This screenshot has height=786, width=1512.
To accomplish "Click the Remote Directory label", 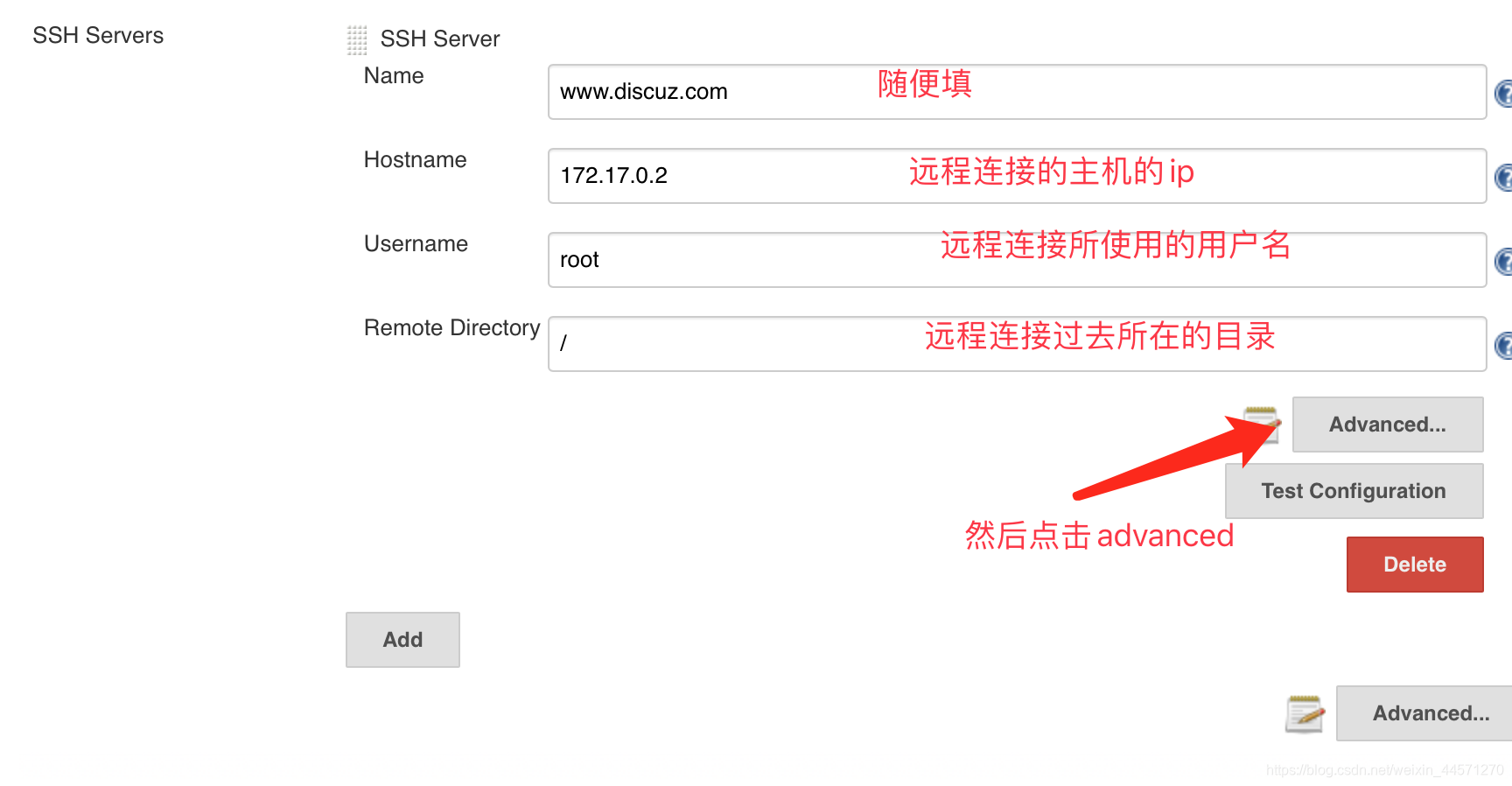I will tap(451, 327).
